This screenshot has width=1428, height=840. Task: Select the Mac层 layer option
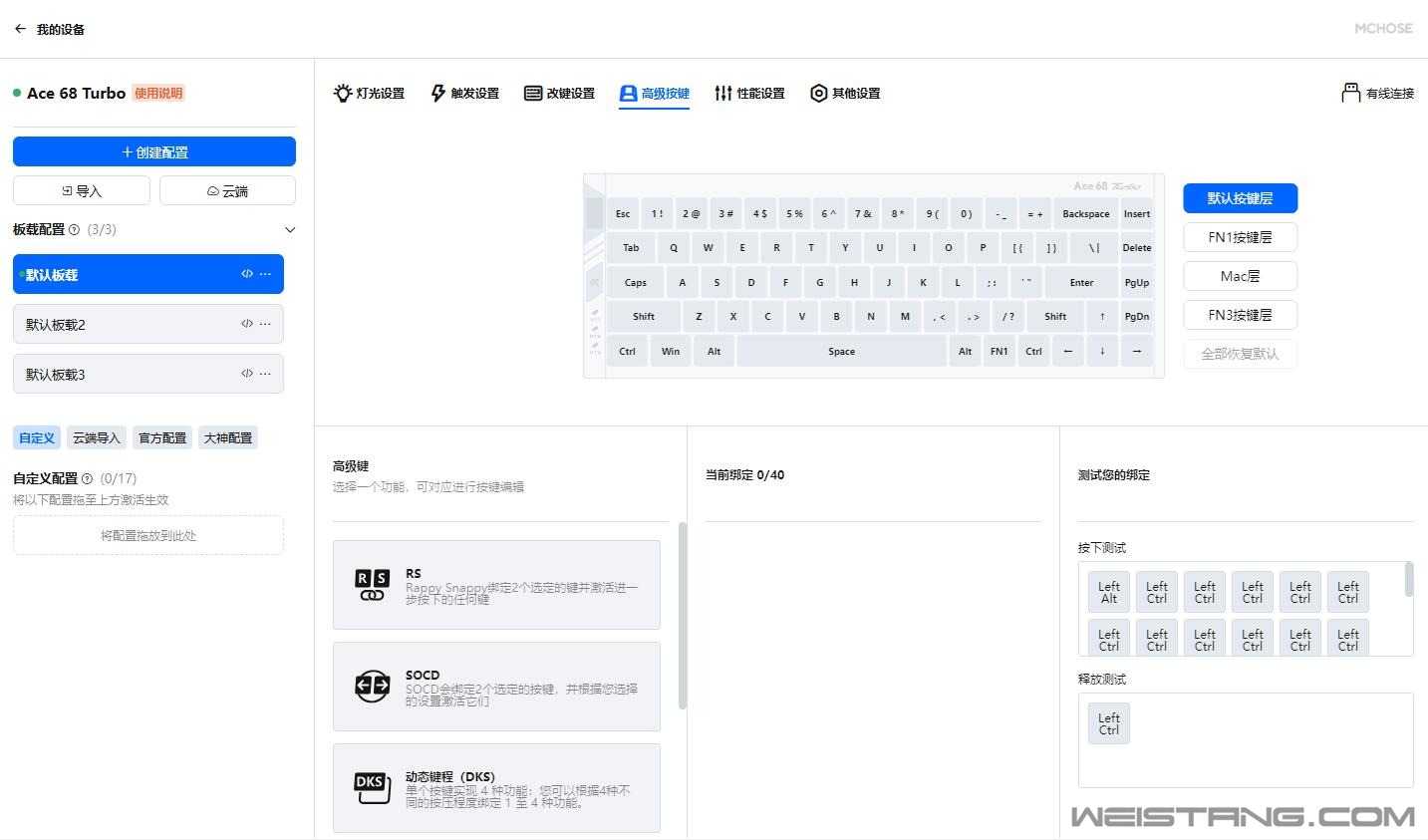(1240, 276)
